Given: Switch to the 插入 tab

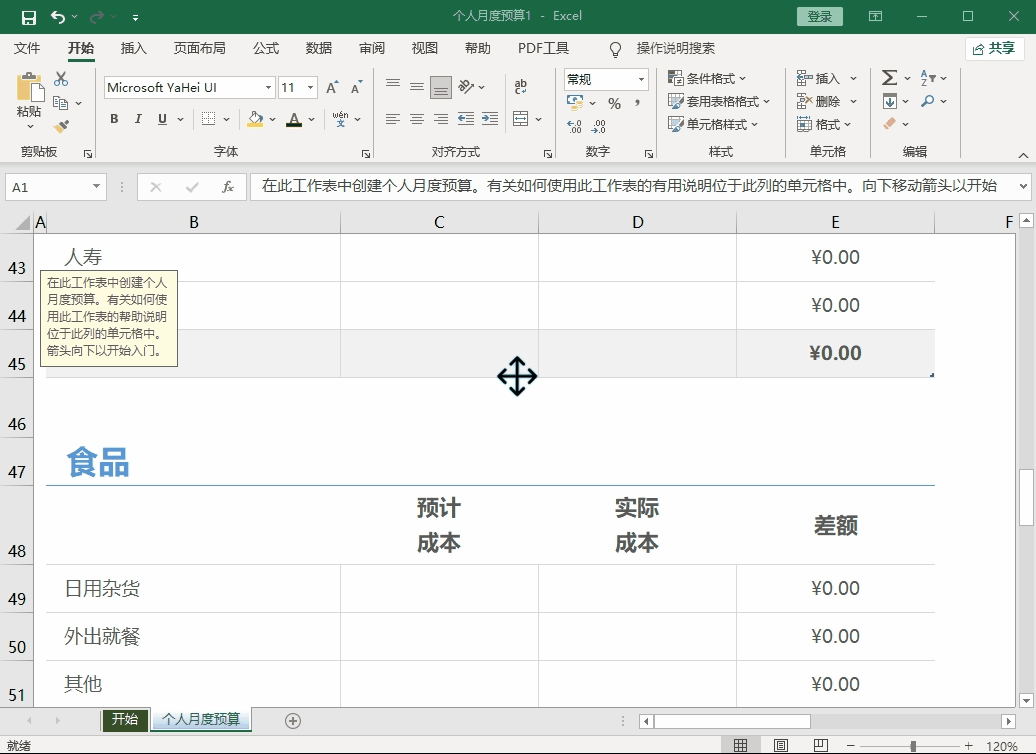Looking at the screenshot, I should 133,48.
